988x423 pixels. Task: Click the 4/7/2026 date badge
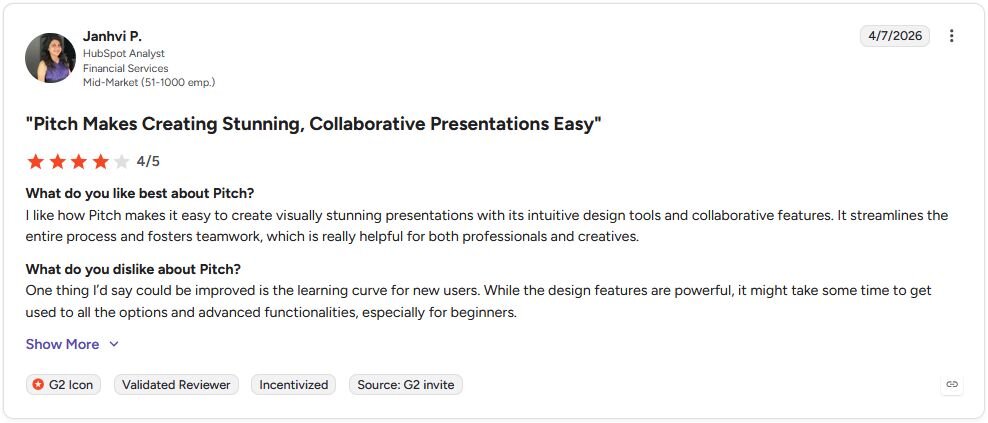(895, 36)
